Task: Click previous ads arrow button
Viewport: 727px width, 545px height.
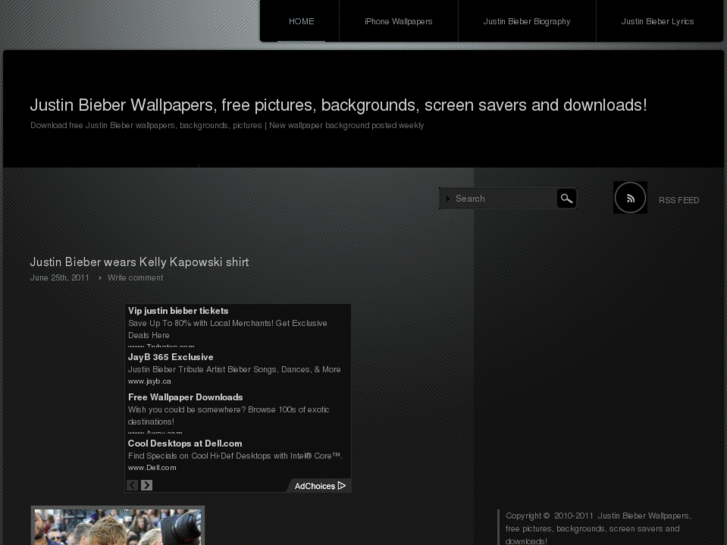Action: [x=132, y=485]
